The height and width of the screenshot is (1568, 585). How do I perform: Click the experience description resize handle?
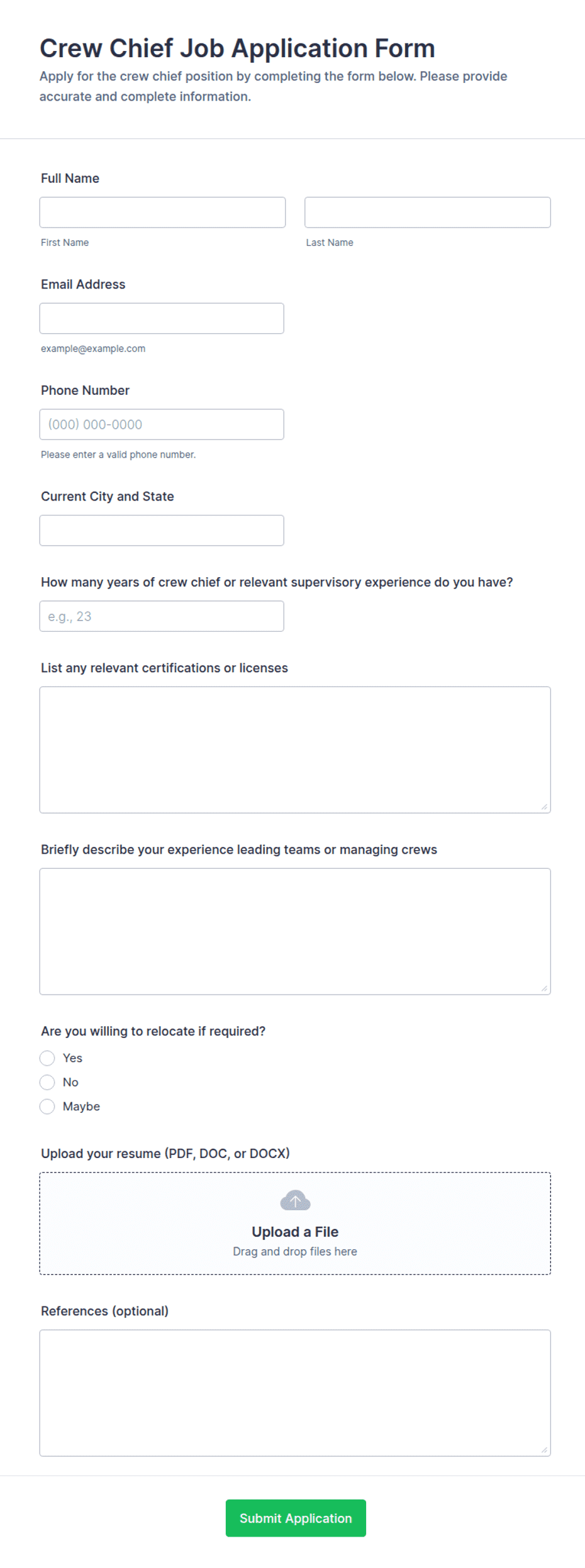(x=544, y=988)
